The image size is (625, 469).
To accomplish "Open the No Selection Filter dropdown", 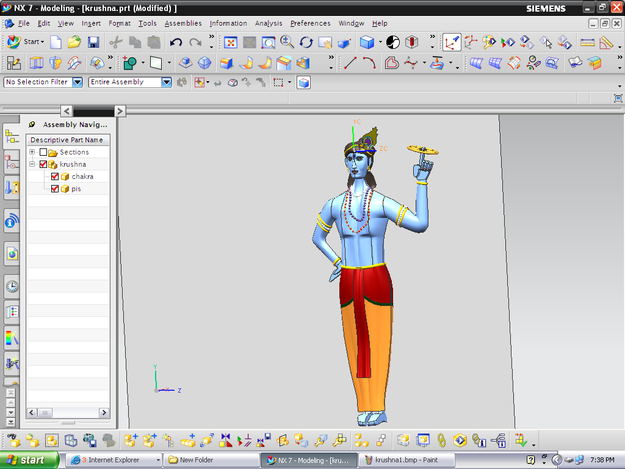I will tap(78, 82).
